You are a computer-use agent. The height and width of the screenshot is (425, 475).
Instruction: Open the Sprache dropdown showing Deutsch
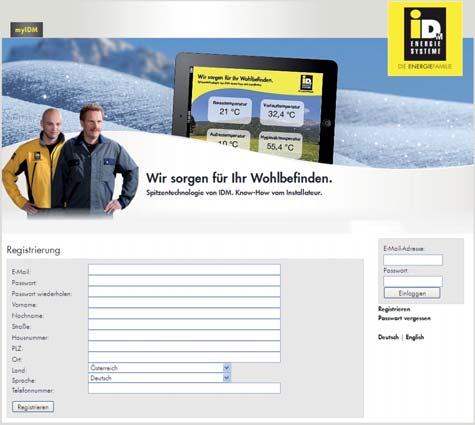pyautogui.click(x=160, y=378)
